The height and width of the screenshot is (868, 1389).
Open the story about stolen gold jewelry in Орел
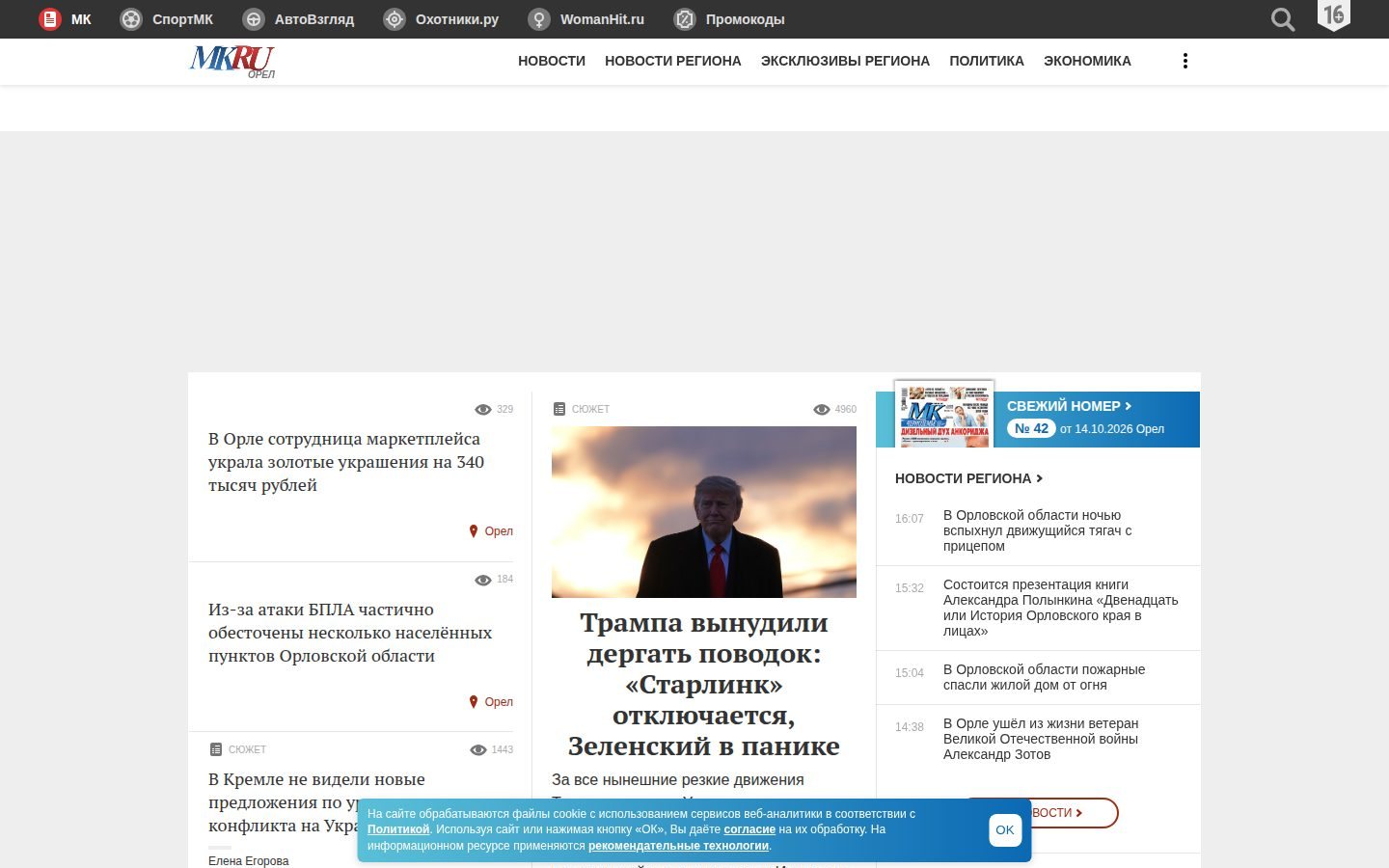point(346,462)
